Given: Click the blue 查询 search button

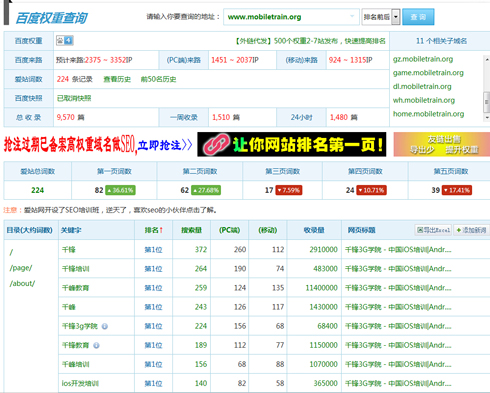Looking at the screenshot, I should click(x=418, y=17).
